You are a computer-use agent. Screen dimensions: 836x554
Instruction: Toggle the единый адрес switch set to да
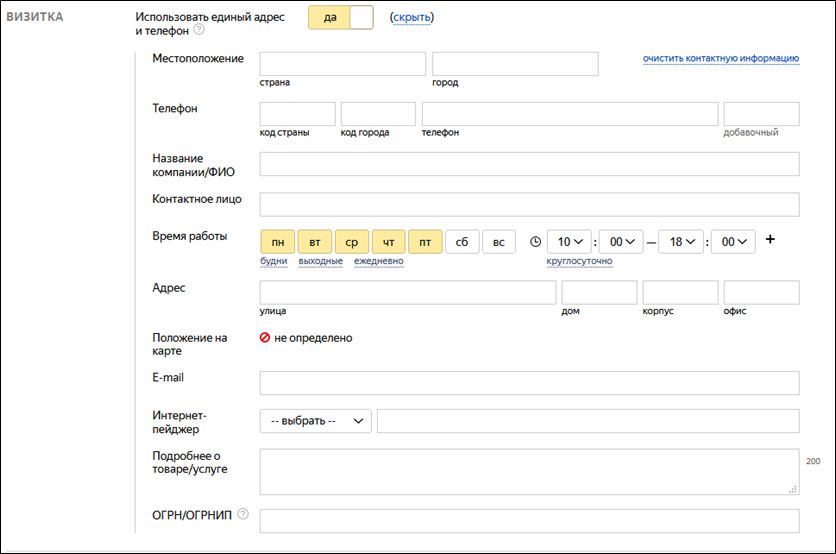[x=340, y=17]
